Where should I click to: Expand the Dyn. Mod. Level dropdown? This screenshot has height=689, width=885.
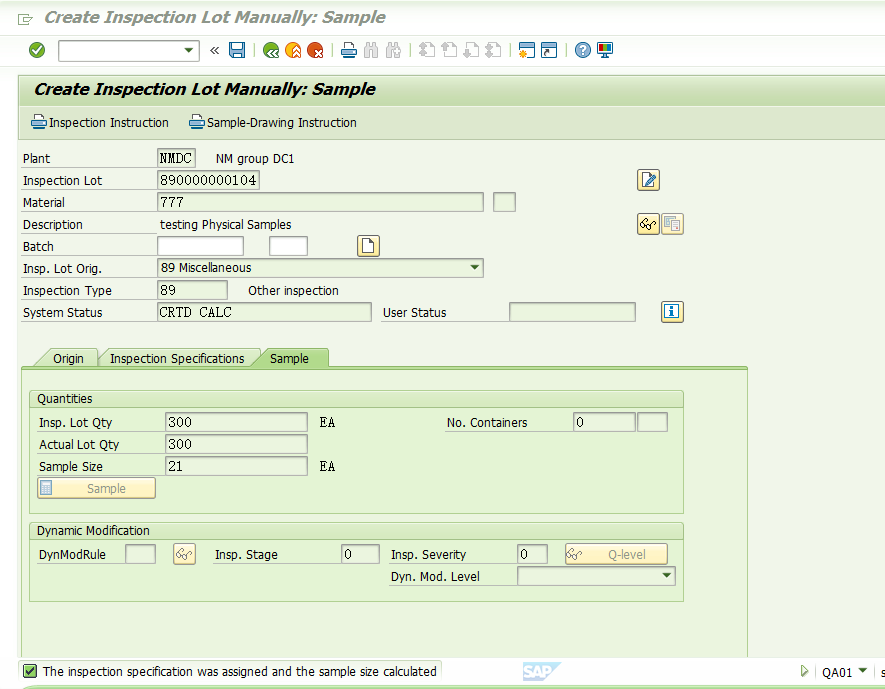[667, 576]
